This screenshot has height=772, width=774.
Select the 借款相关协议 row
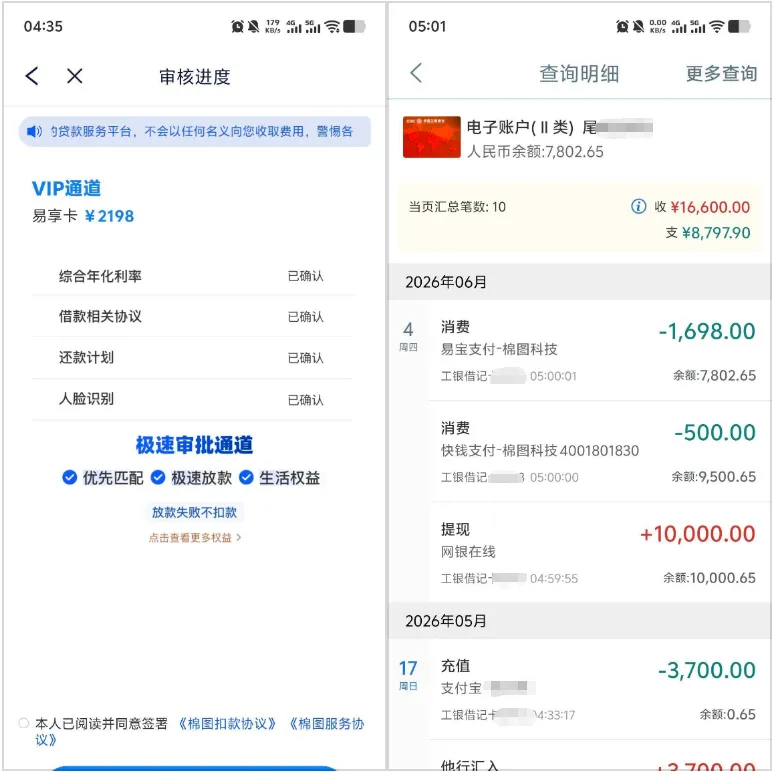pos(193,316)
